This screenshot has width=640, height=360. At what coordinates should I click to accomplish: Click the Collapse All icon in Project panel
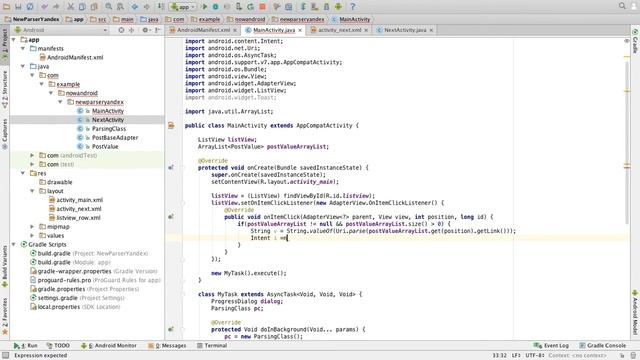pyautogui.click(x=131, y=30)
